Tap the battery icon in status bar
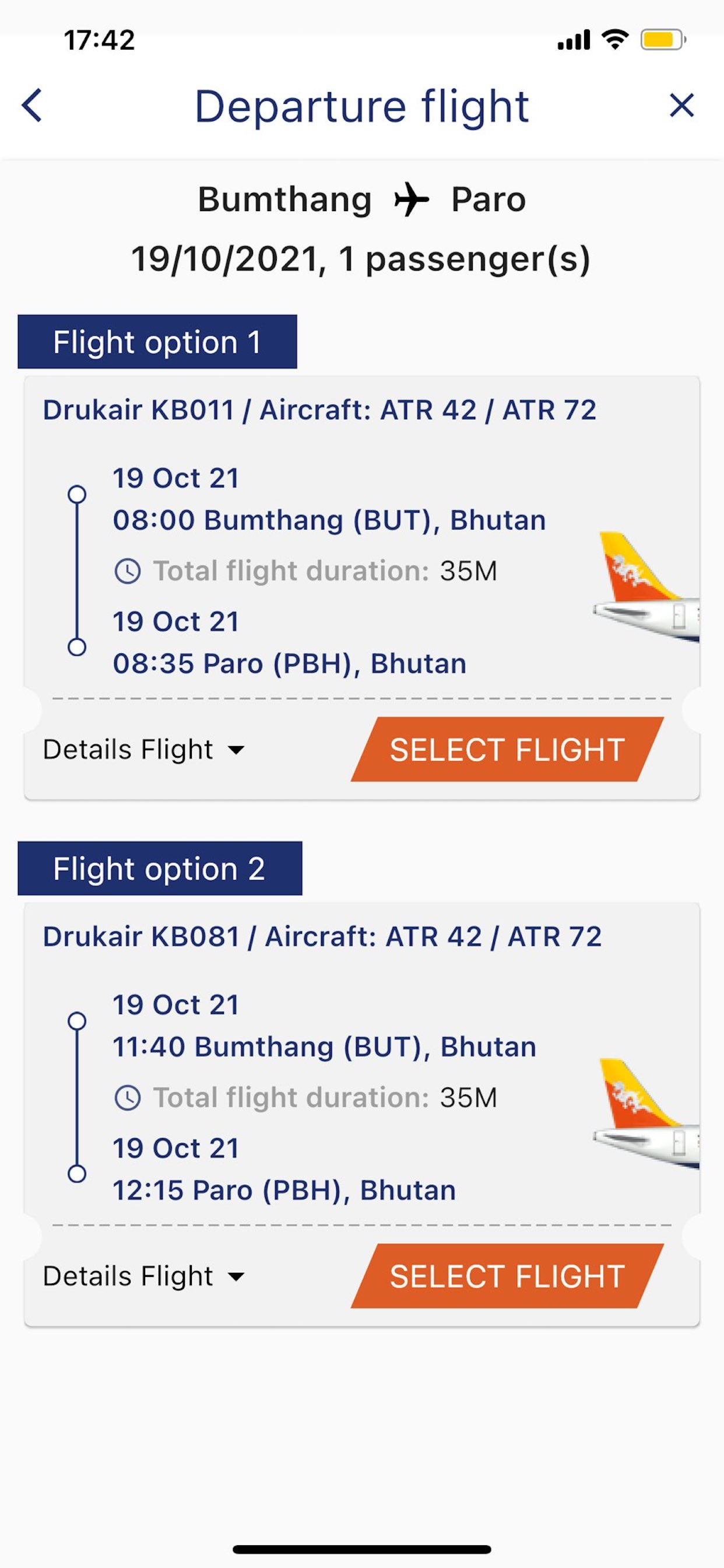 (663, 40)
